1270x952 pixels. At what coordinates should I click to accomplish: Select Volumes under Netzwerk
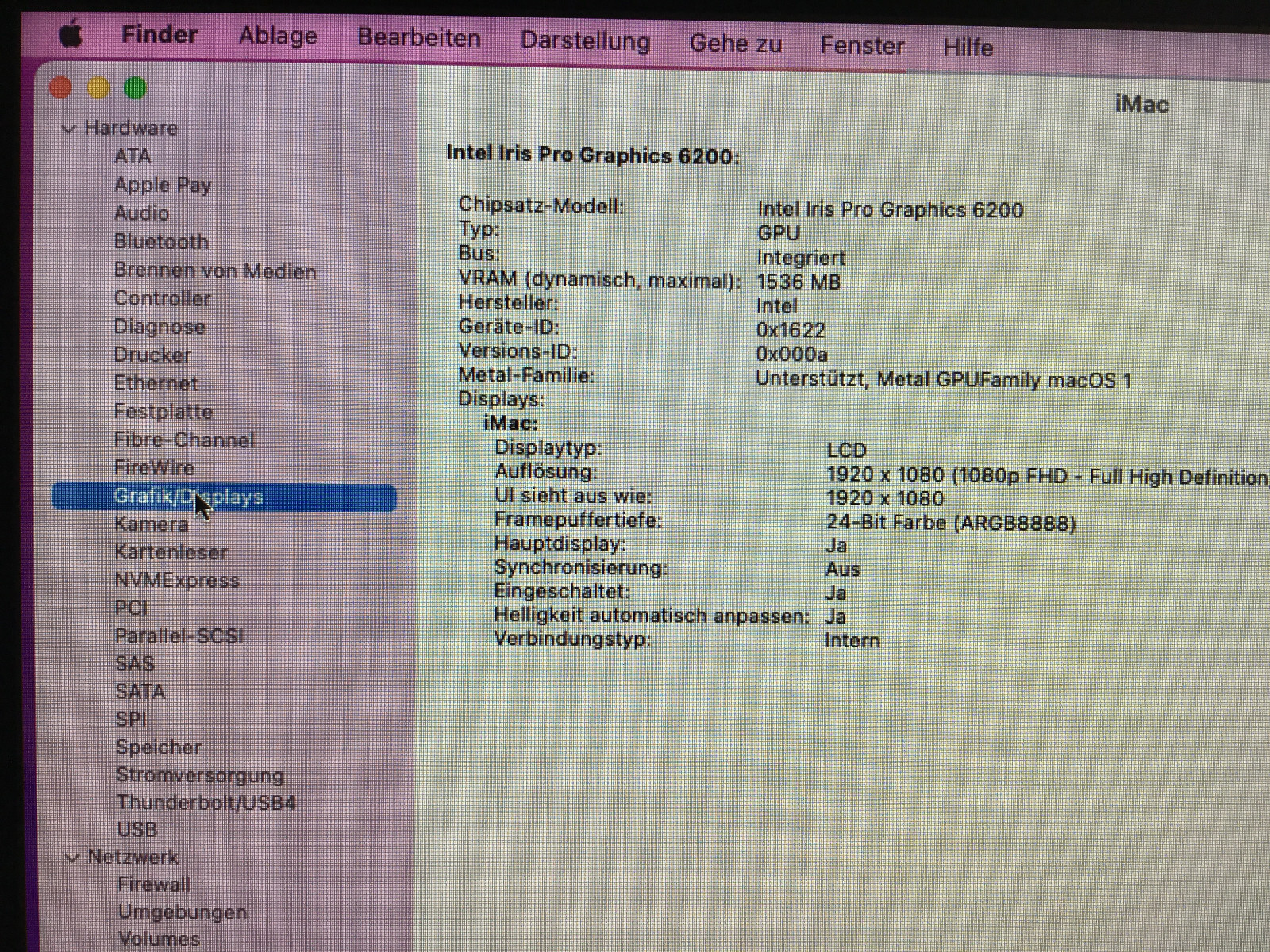tap(159, 939)
